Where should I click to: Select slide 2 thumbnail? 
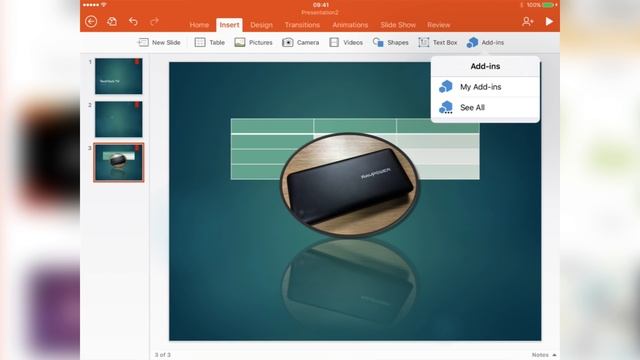pyautogui.click(x=119, y=119)
